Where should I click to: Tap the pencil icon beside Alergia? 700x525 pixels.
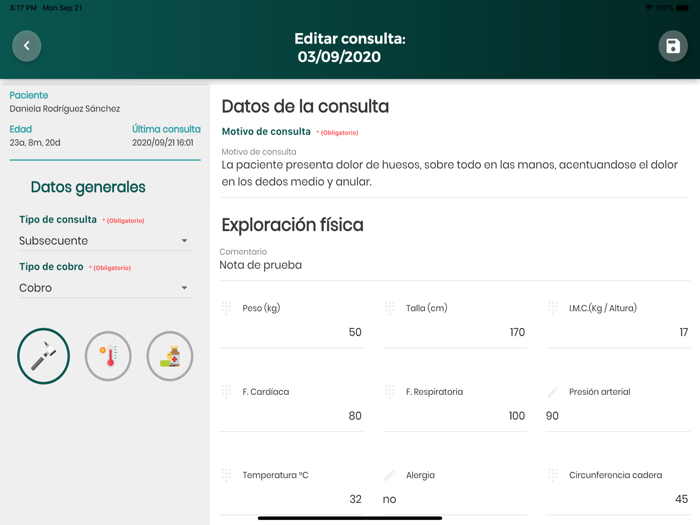coord(390,475)
